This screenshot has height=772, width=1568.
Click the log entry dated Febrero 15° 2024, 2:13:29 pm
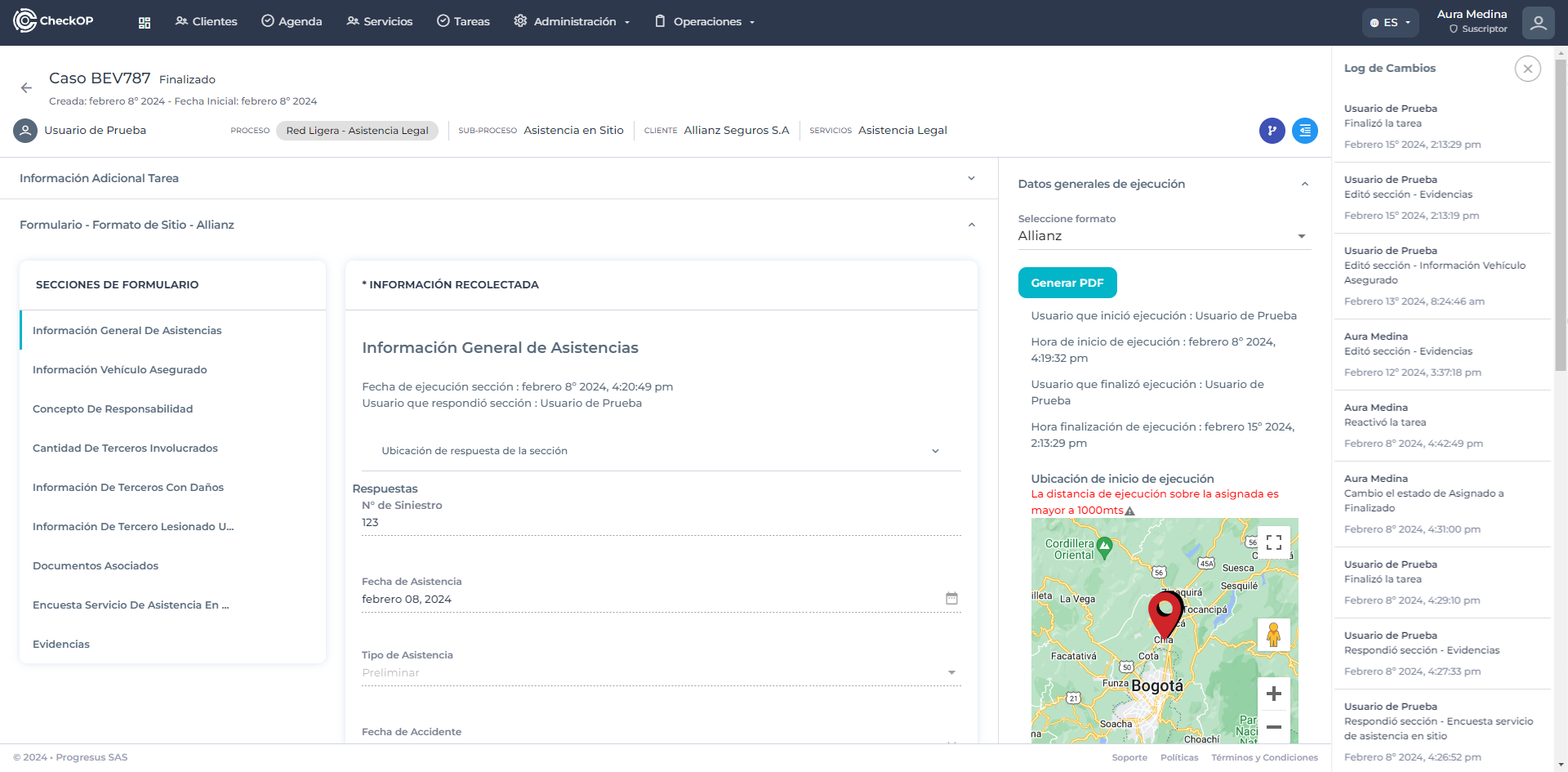1441,127
